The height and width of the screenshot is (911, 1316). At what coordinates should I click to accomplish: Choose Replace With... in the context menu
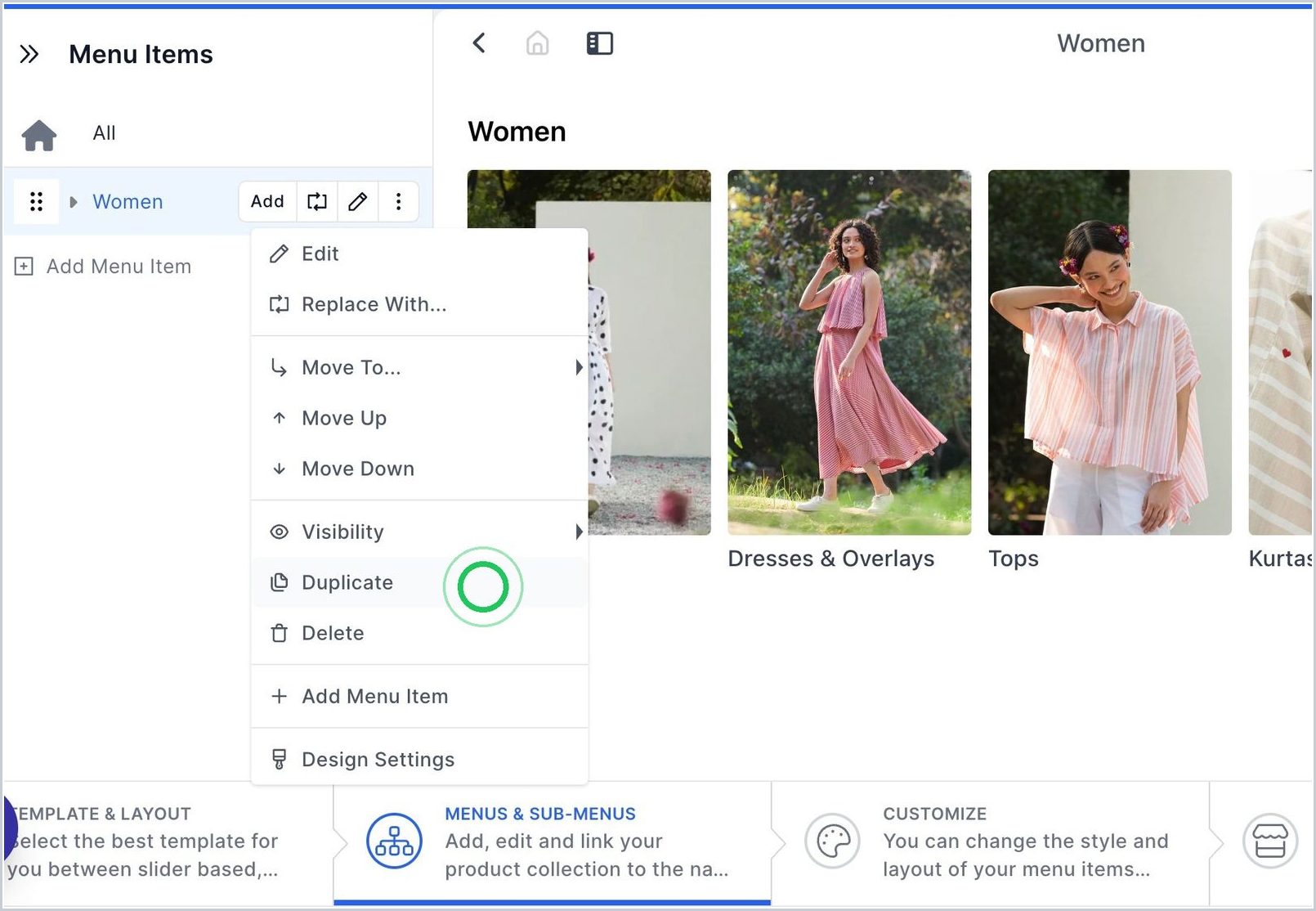[419, 304]
